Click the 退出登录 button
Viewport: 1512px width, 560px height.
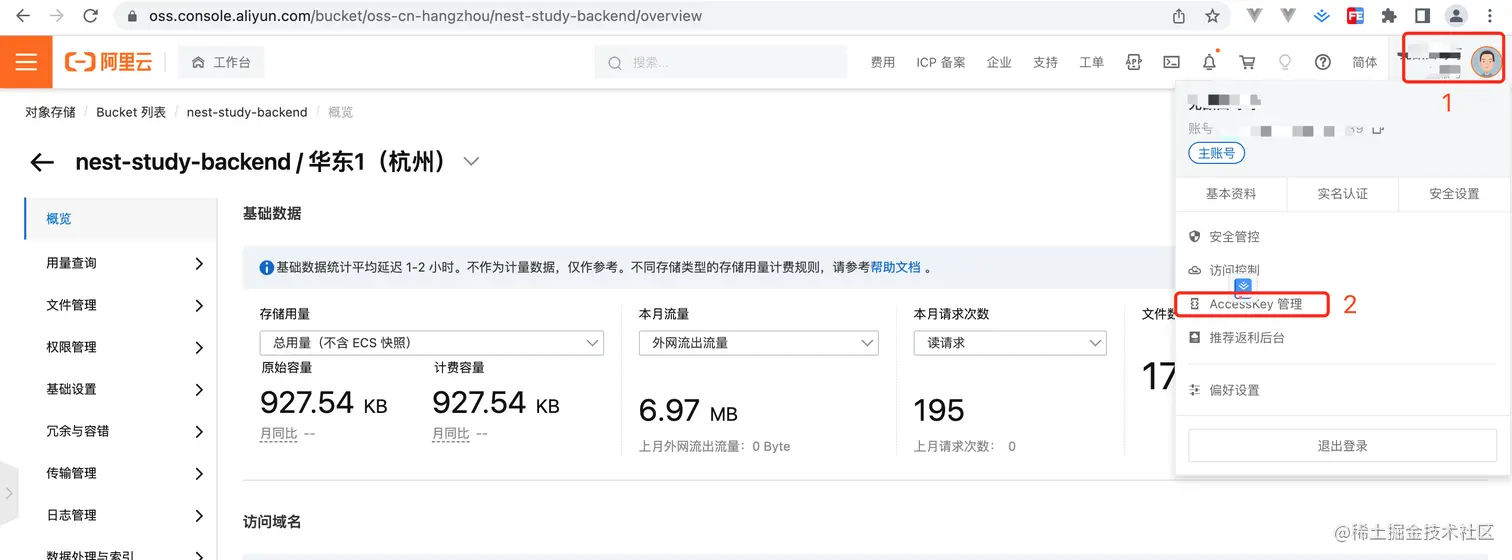click(1342, 446)
